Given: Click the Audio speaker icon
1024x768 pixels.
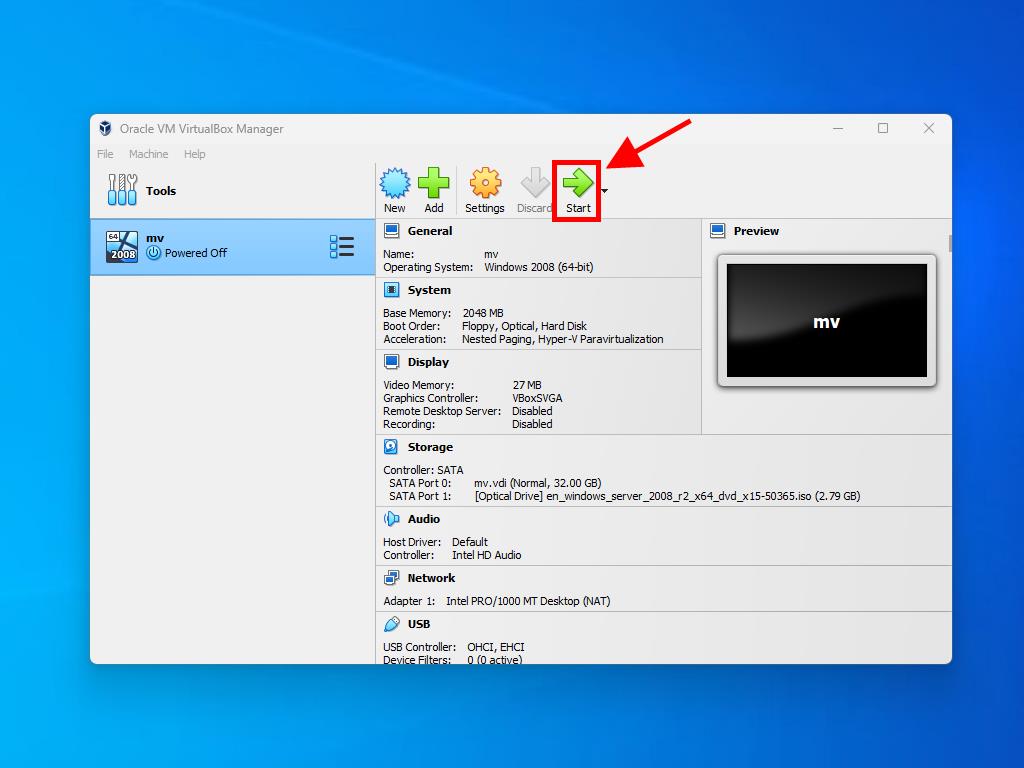Looking at the screenshot, I should point(391,519).
